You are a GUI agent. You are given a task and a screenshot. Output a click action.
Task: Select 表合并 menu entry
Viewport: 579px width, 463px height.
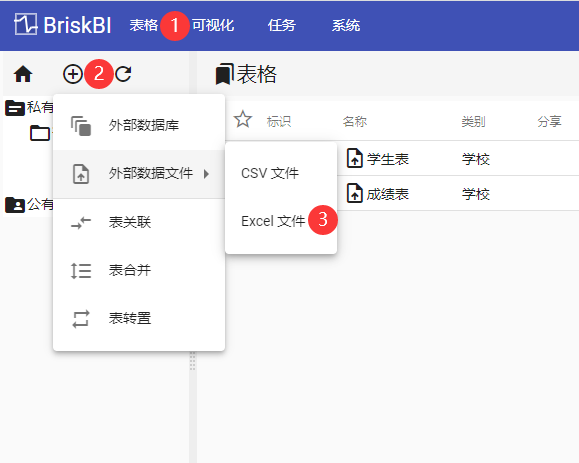(139, 270)
